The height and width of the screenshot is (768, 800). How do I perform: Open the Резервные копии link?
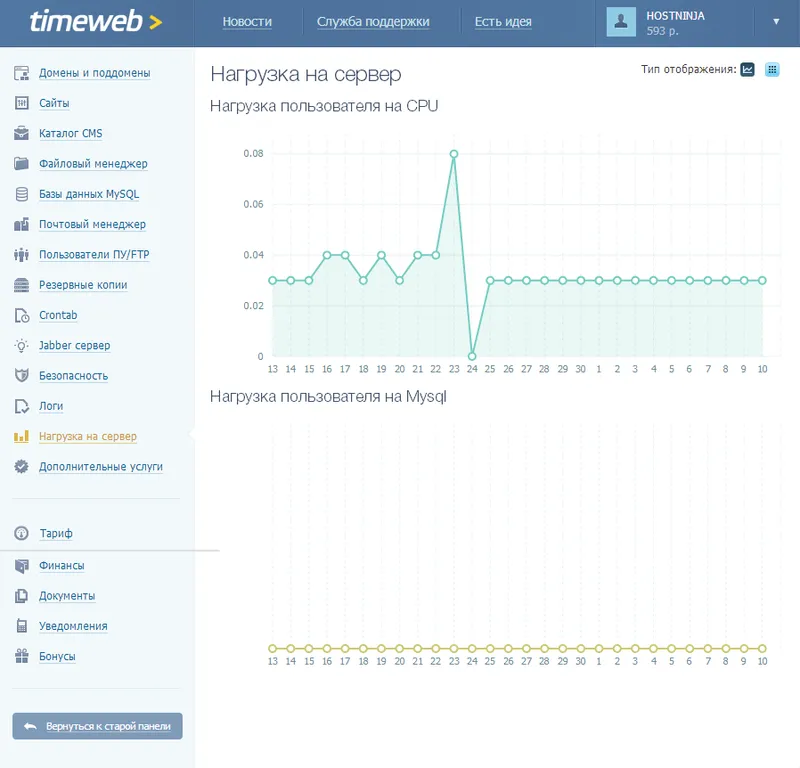(83, 285)
